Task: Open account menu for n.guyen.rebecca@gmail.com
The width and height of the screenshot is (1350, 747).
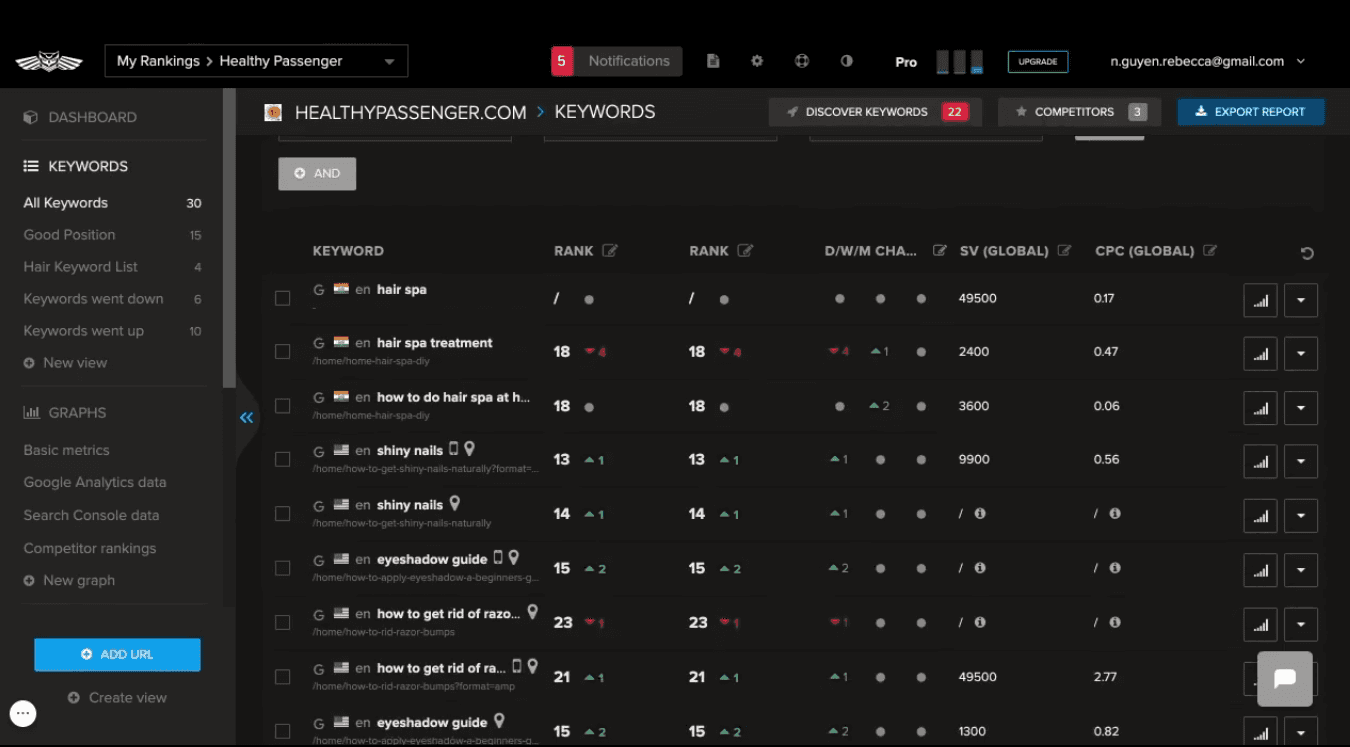Action: pos(1208,61)
